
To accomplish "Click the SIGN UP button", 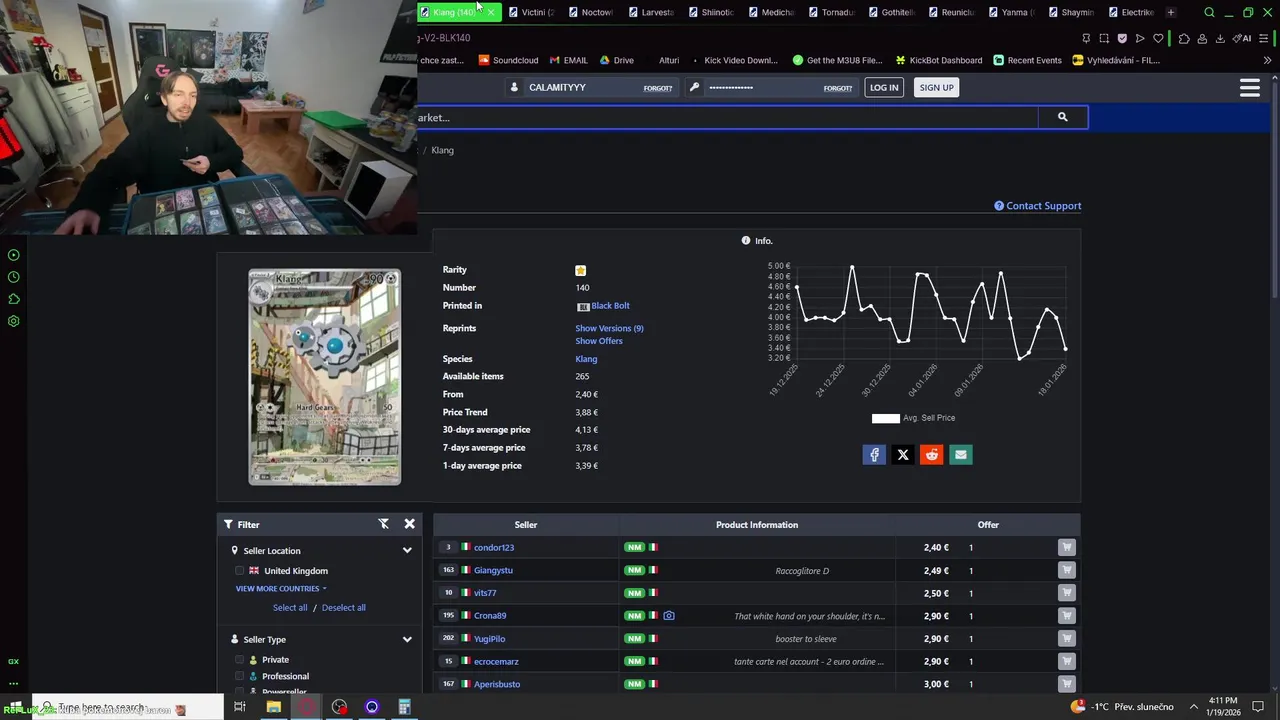I will coord(936,88).
